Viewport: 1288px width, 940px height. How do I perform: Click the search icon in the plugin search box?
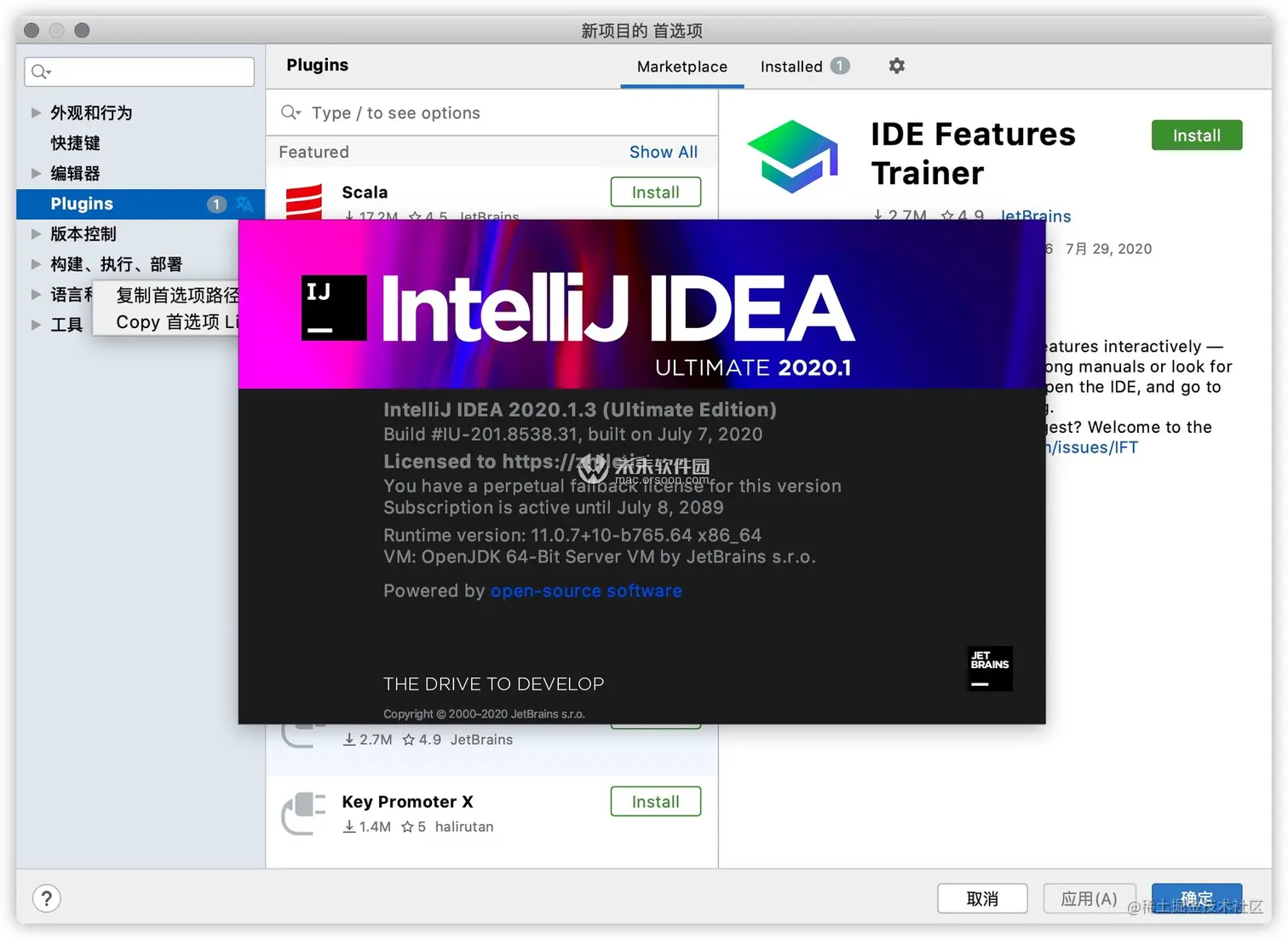(291, 112)
